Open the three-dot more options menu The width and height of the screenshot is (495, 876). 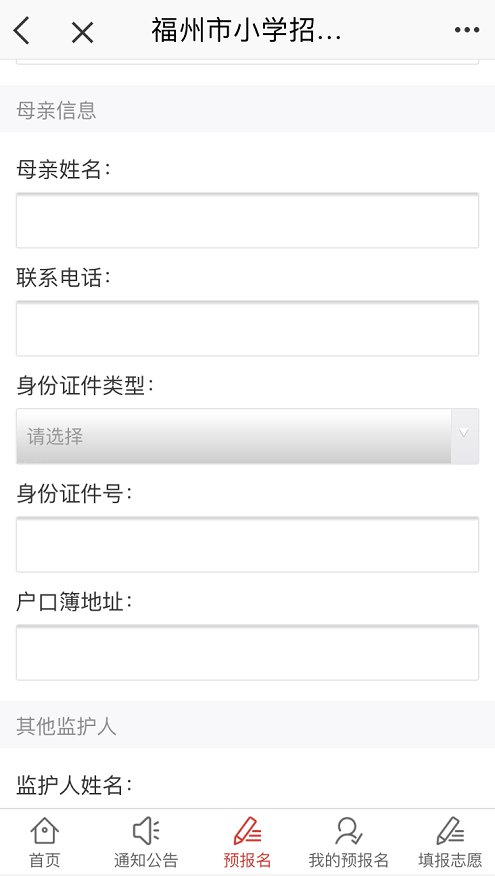467,30
